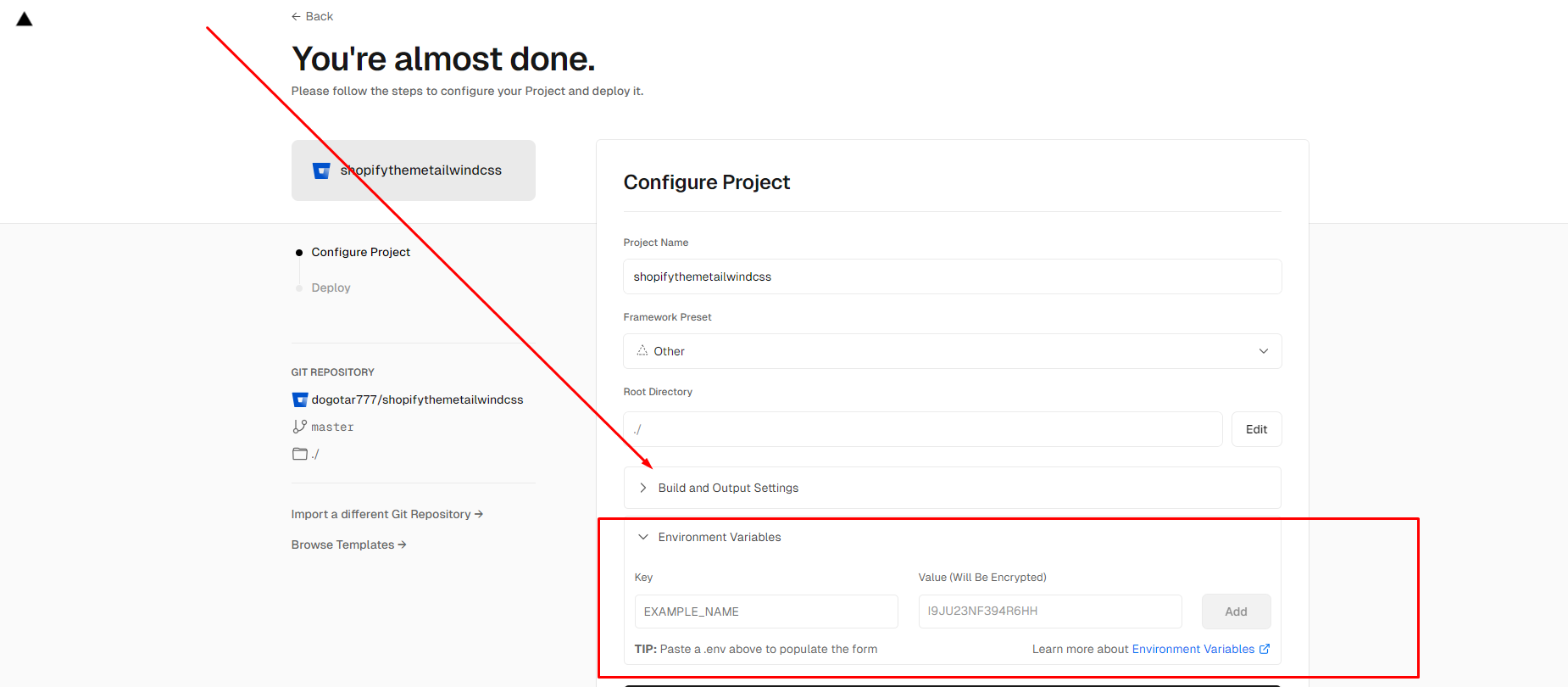Viewport: 1568px width, 687px height.
Task: Expand Build and Output Settings
Action: (952, 488)
